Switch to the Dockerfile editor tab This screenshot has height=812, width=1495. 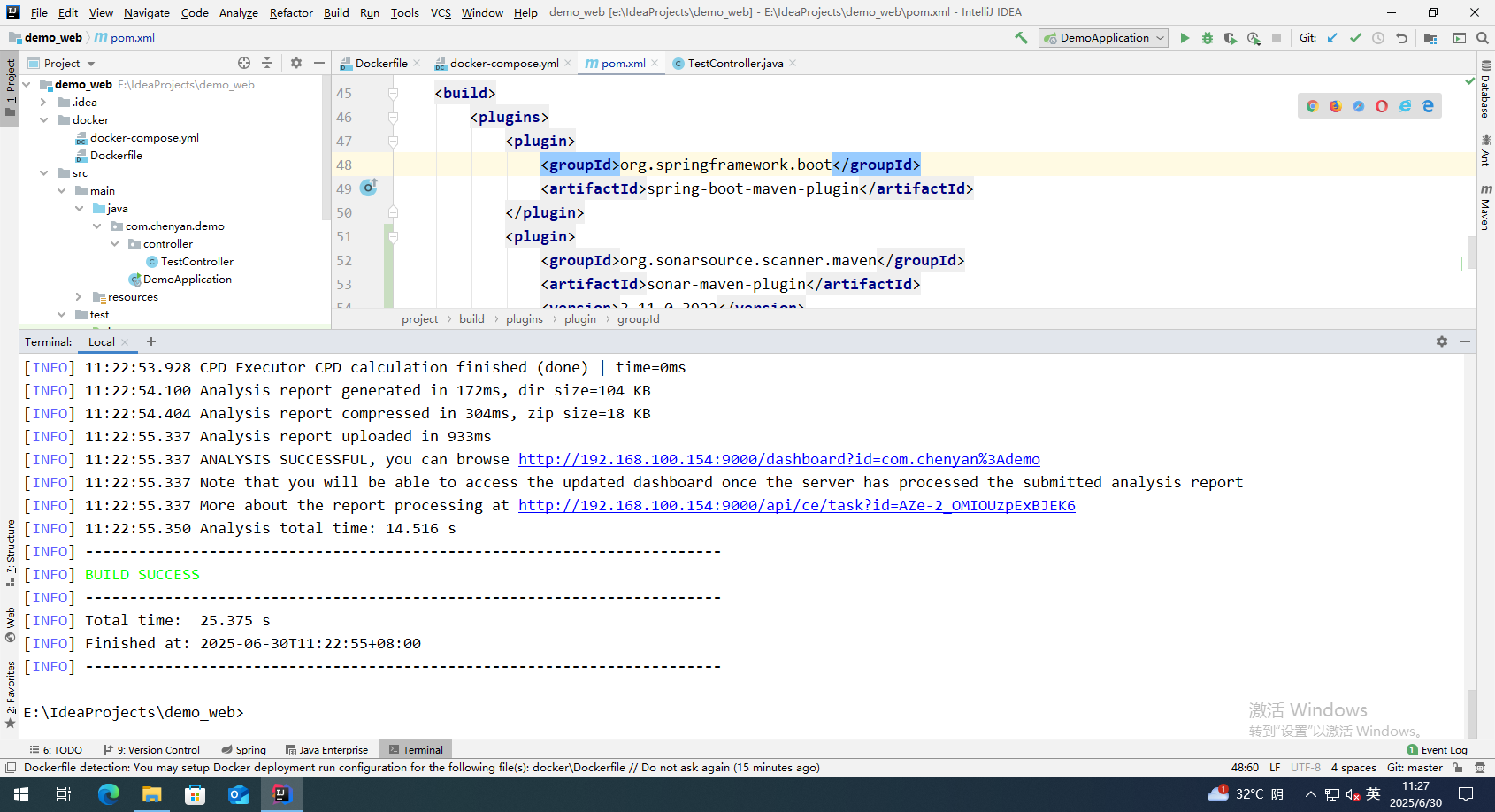(x=380, y=63)
